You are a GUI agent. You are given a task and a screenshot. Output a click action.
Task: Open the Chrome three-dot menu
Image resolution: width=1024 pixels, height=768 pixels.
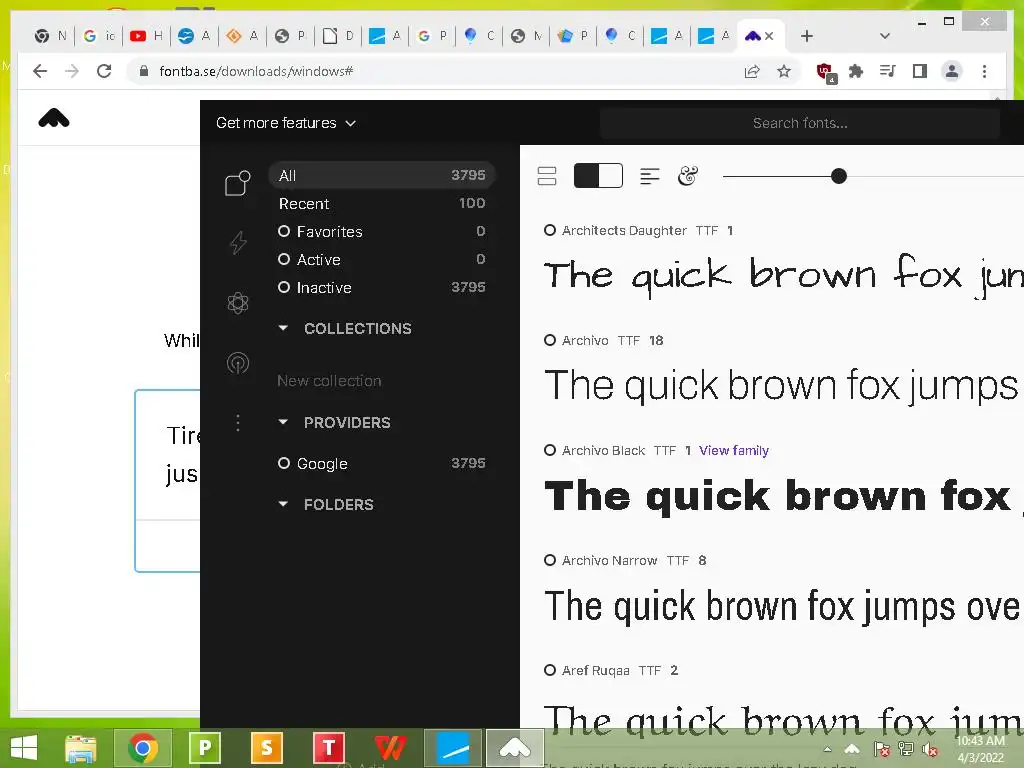[984, 71]
